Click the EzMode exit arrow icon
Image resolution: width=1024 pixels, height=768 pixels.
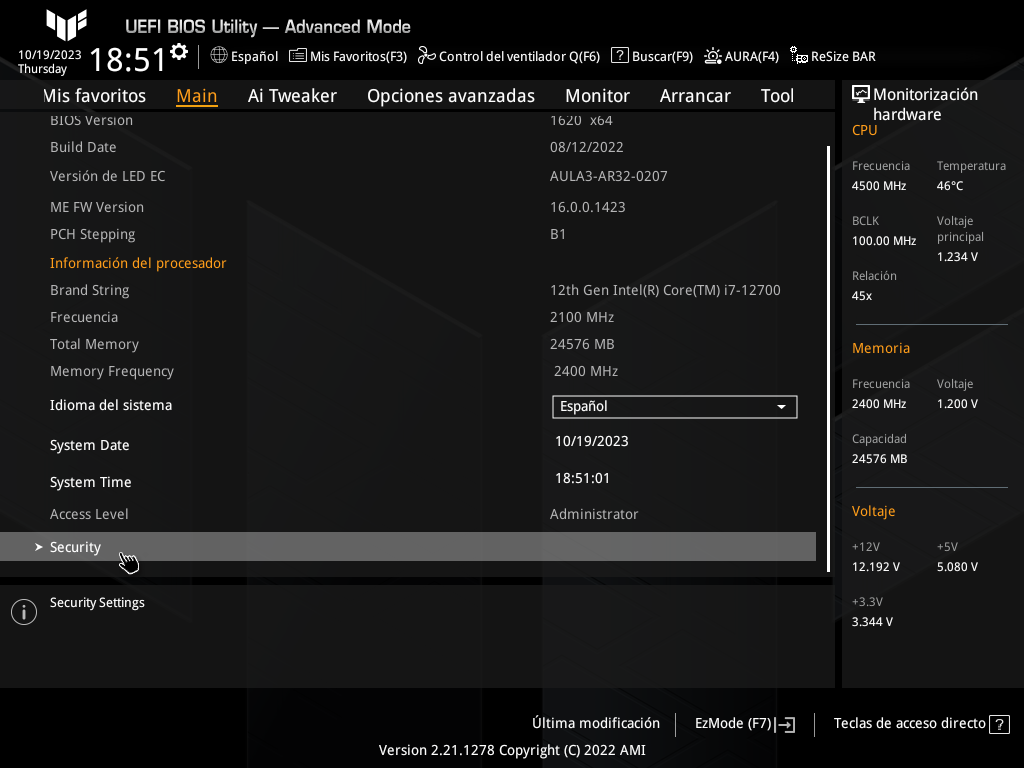(786, 724)
